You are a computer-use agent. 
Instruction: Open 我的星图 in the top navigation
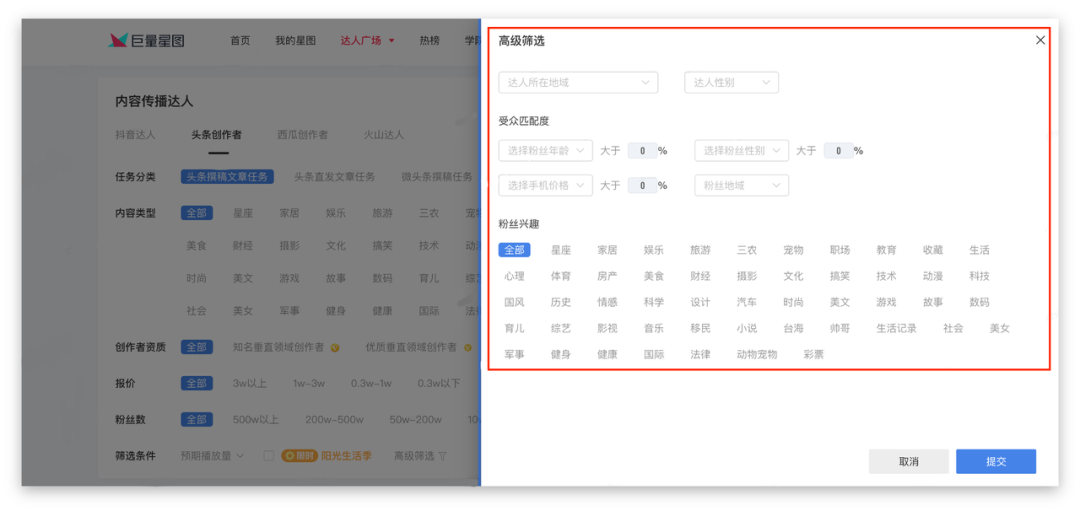tap(295, 41)
